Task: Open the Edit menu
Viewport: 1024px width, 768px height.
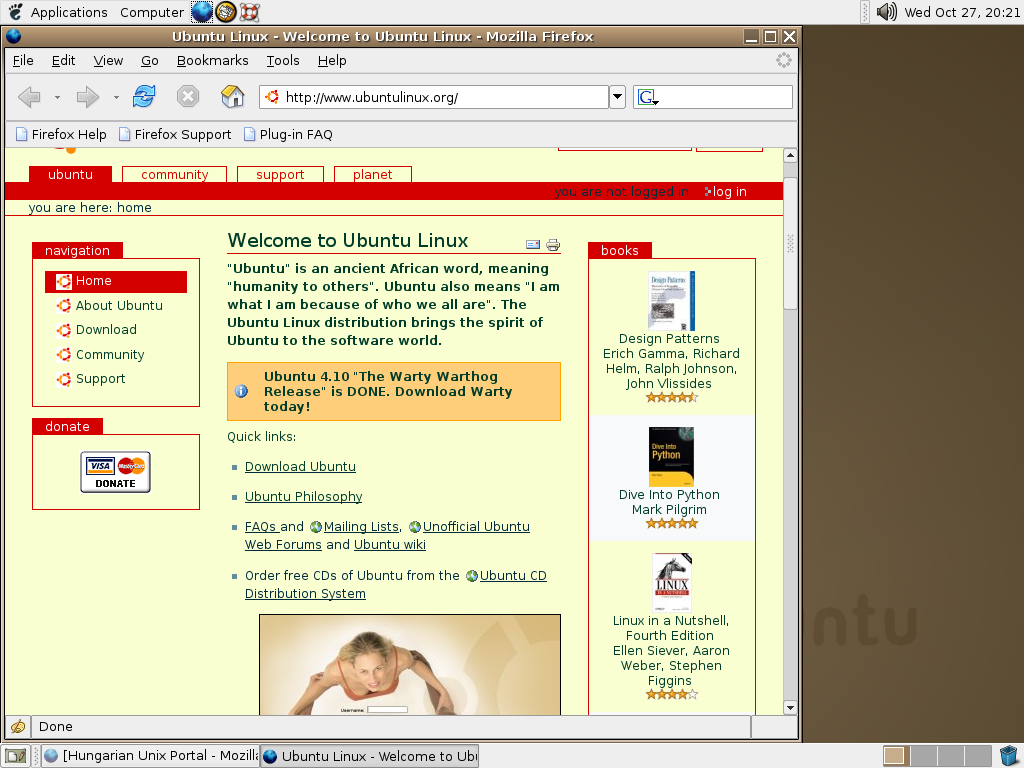Action: point(63,61)
